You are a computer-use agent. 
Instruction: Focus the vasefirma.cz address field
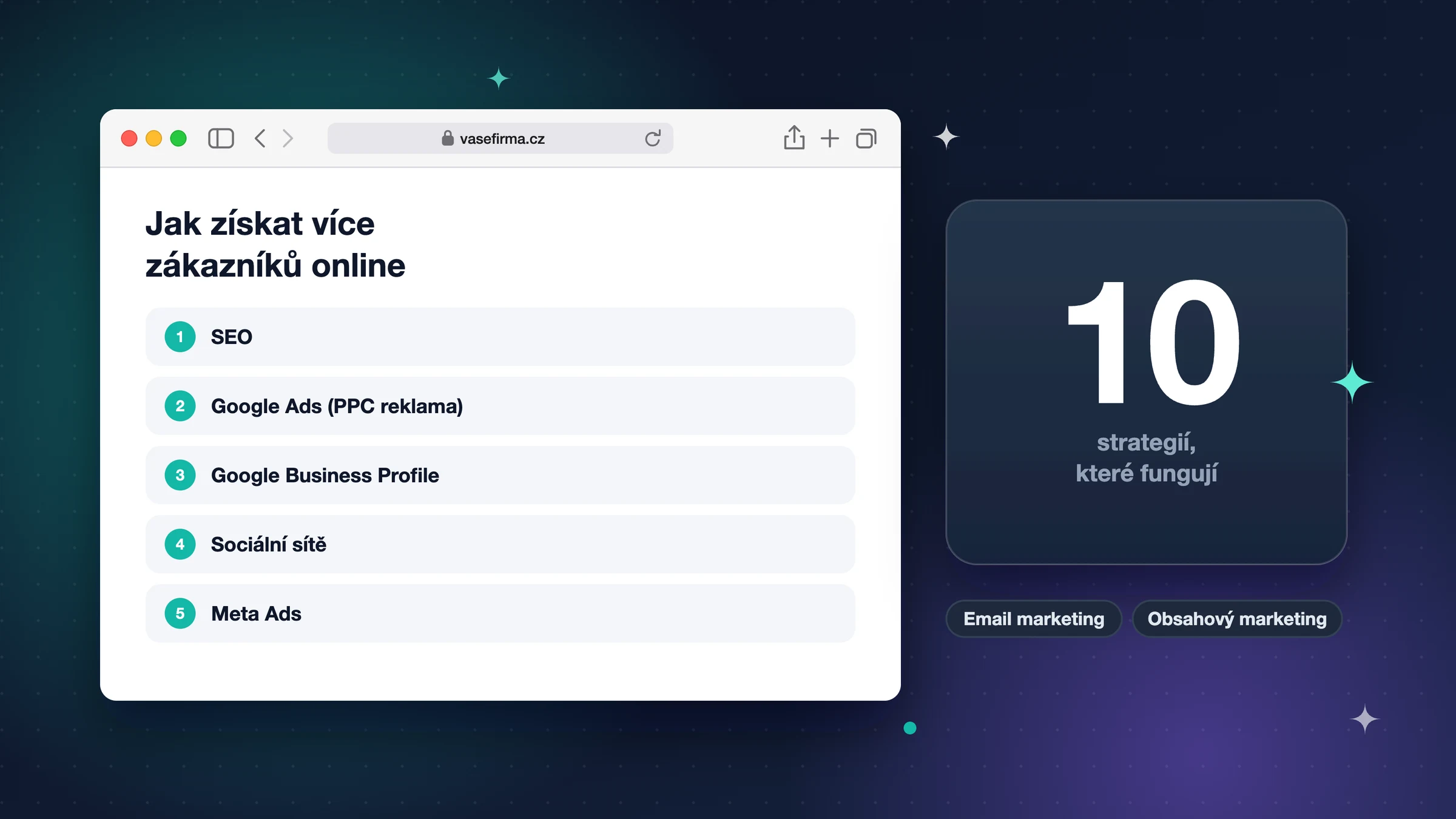[500, 138]
